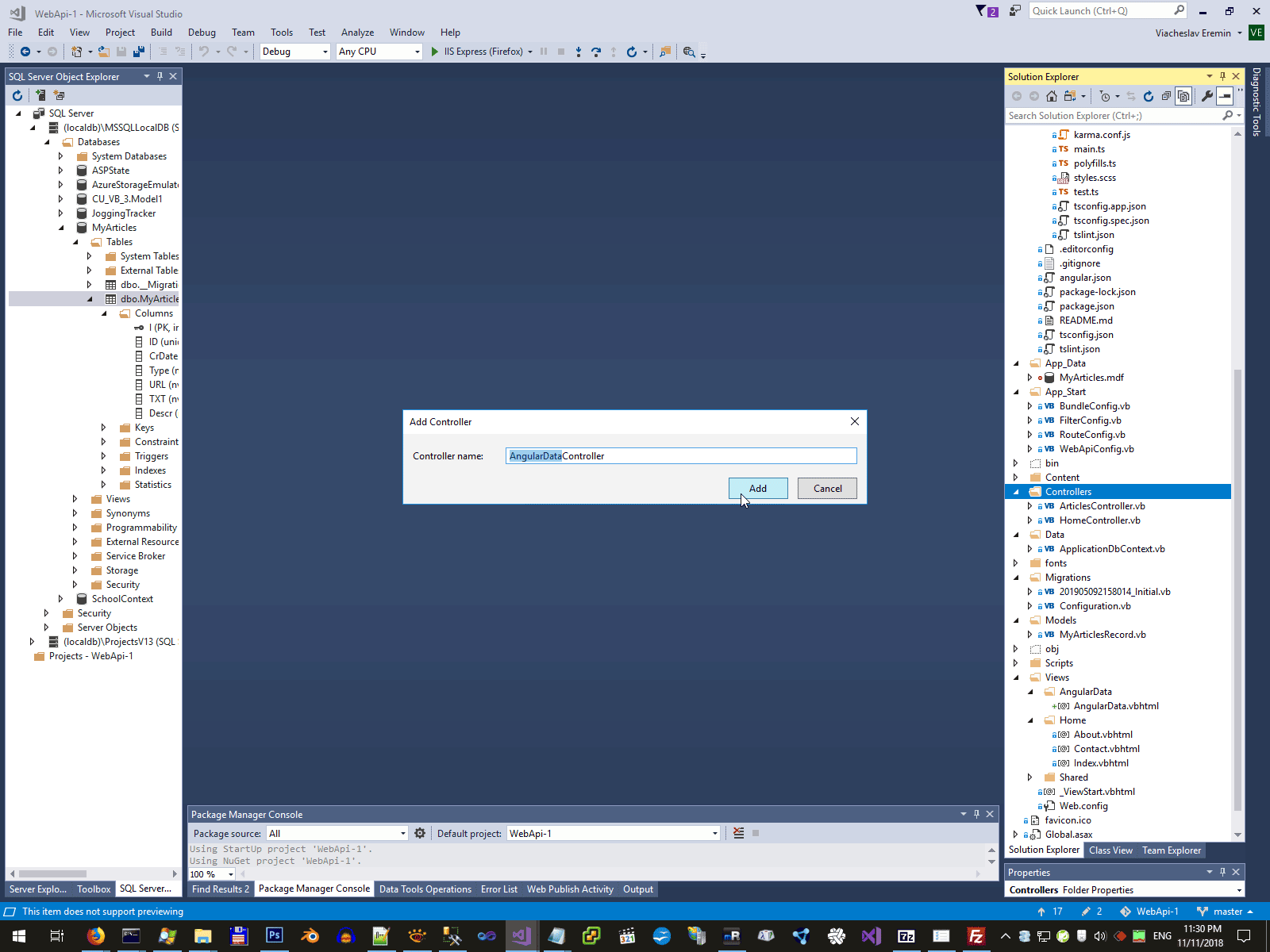This screenshot has height=952, width=1270.
Task: Click the master branch in the status bar
Action: (1226, 912)
